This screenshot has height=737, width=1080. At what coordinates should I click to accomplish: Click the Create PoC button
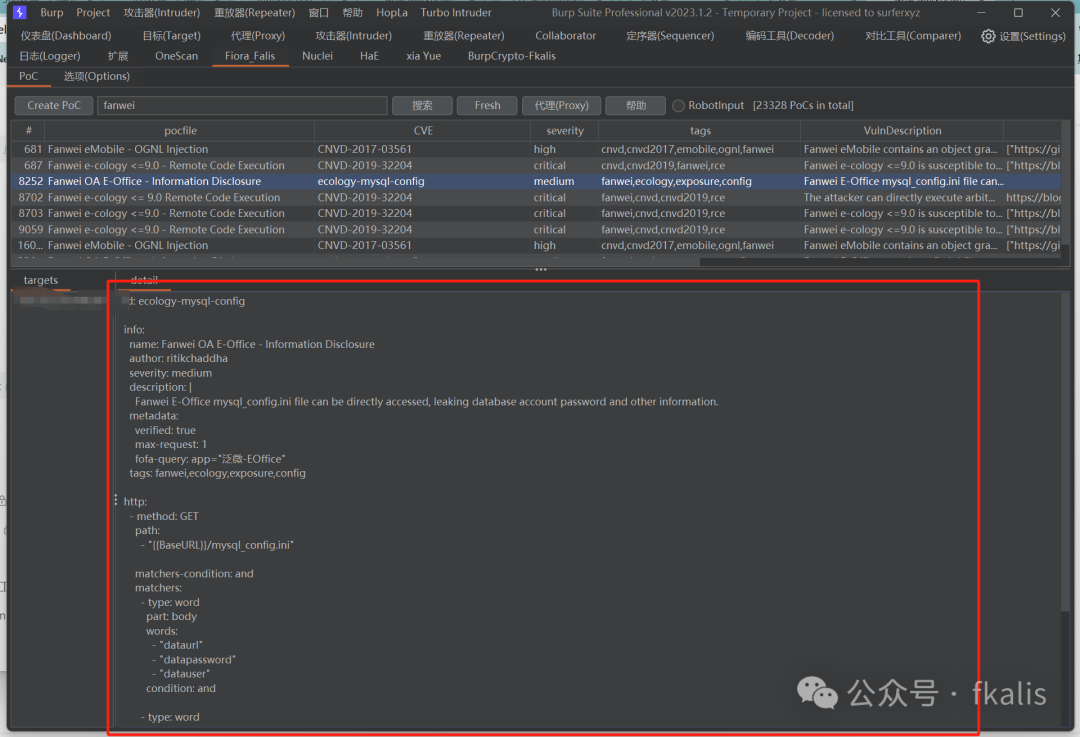[54, 105]
